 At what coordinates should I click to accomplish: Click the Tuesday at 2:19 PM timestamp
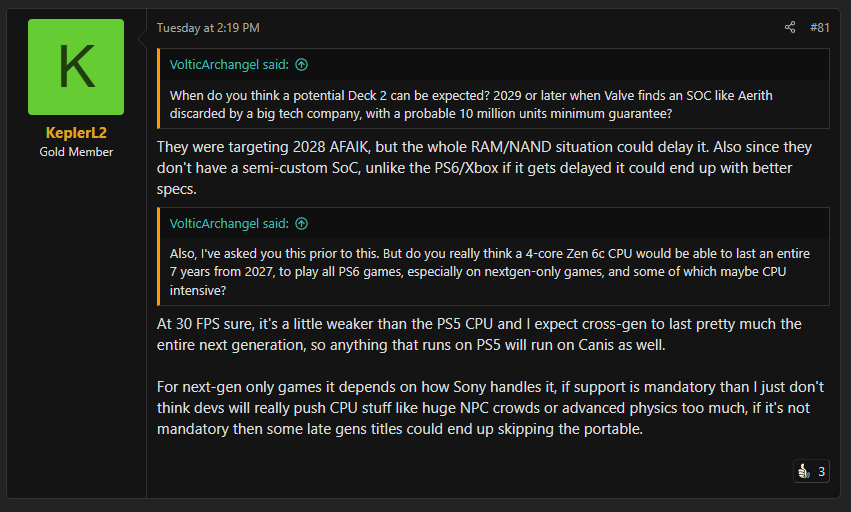point(207,28)
